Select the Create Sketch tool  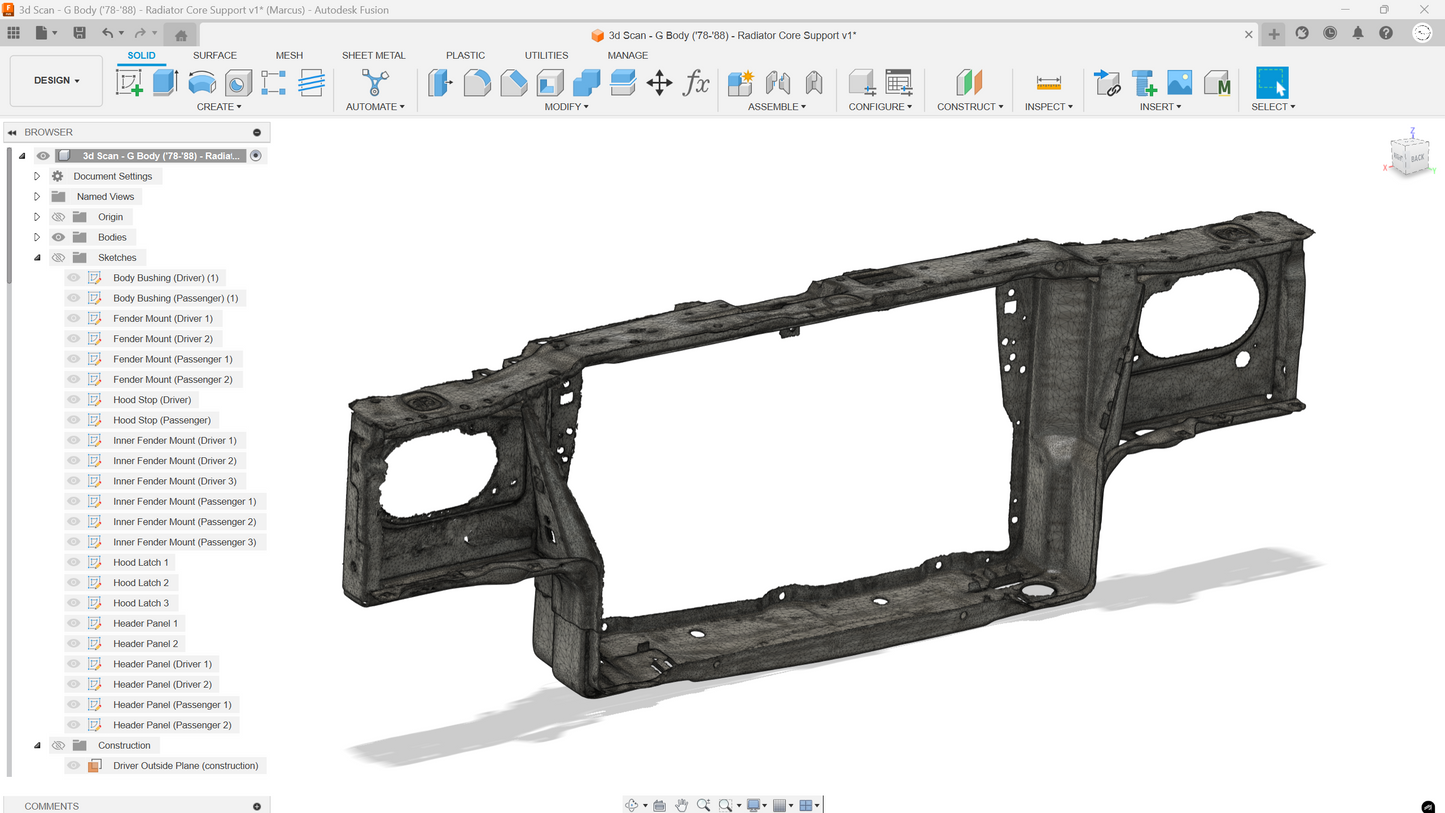point(129,83)
